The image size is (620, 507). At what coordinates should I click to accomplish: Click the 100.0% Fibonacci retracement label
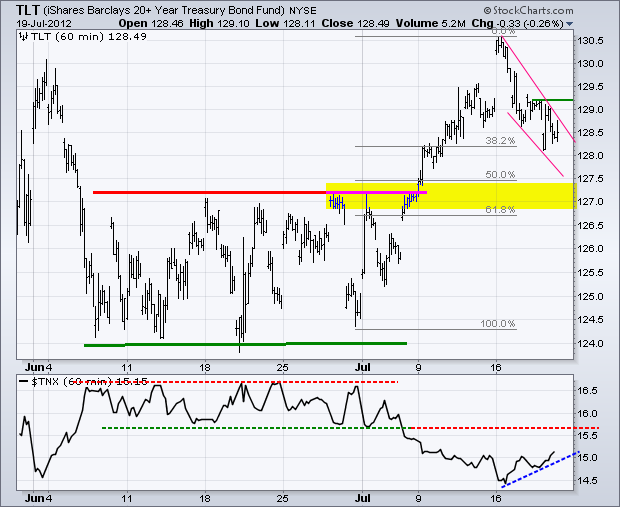tap(498, 323)
